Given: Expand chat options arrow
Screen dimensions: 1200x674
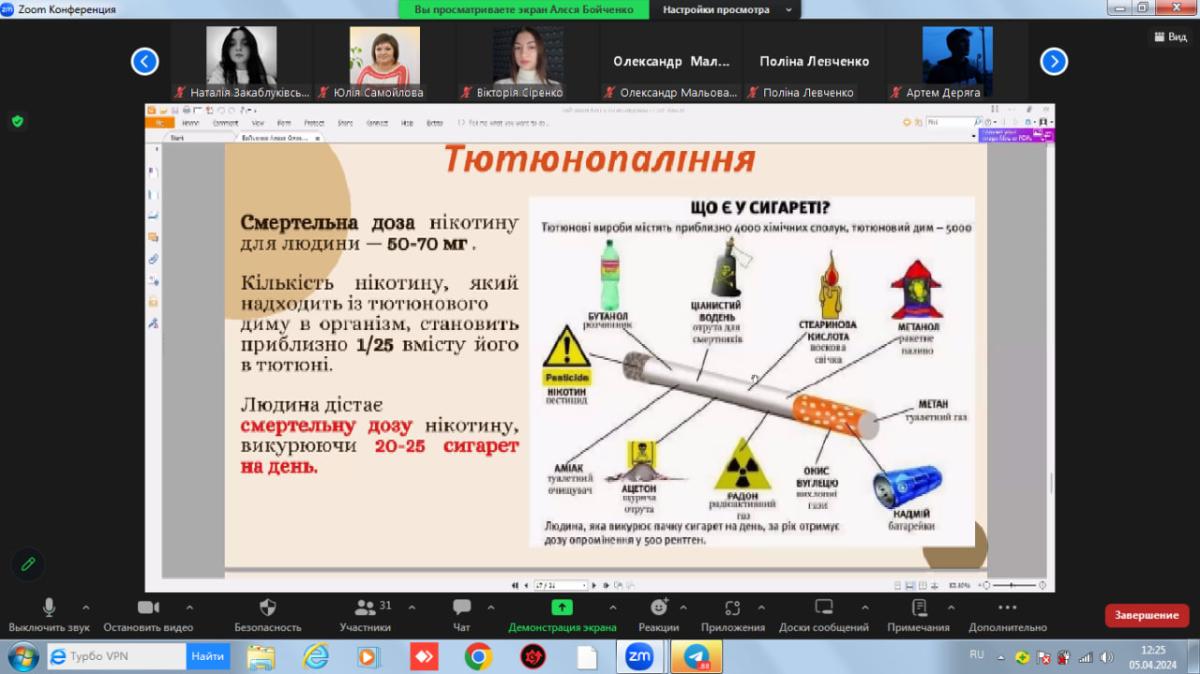Looking at the screenshot, I should [489, 607].
